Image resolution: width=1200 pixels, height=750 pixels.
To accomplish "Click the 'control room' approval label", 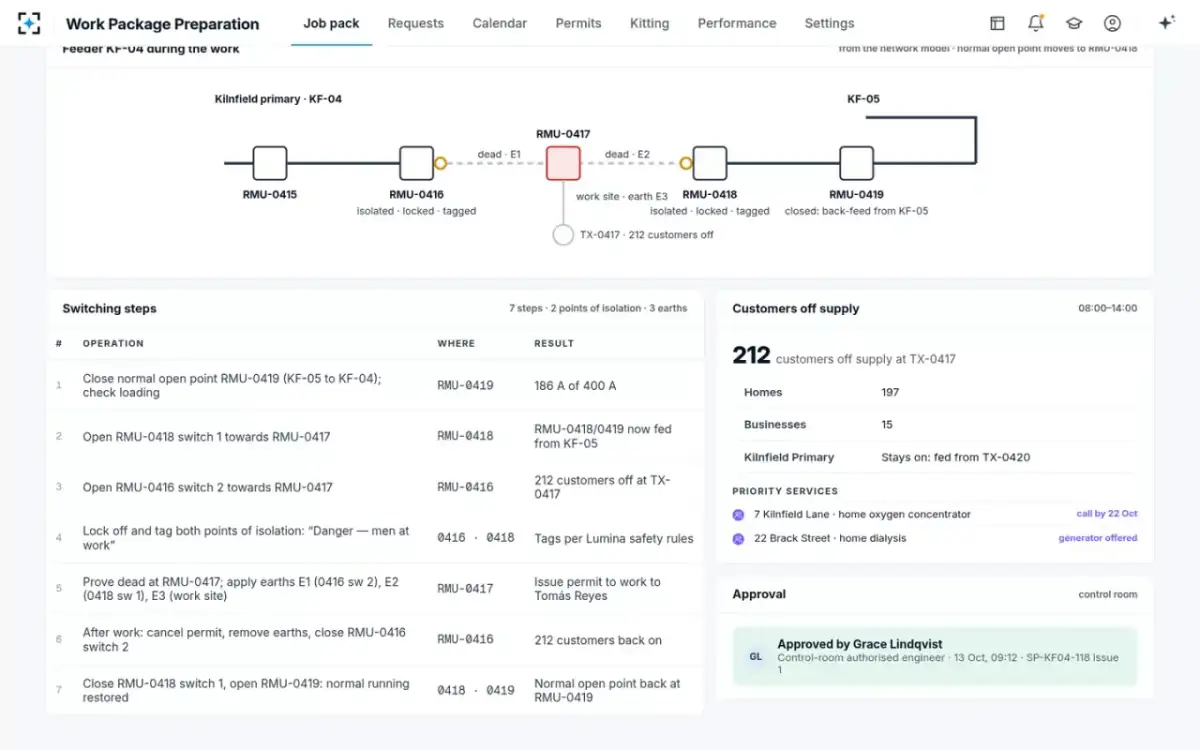I will point(1108,594).
